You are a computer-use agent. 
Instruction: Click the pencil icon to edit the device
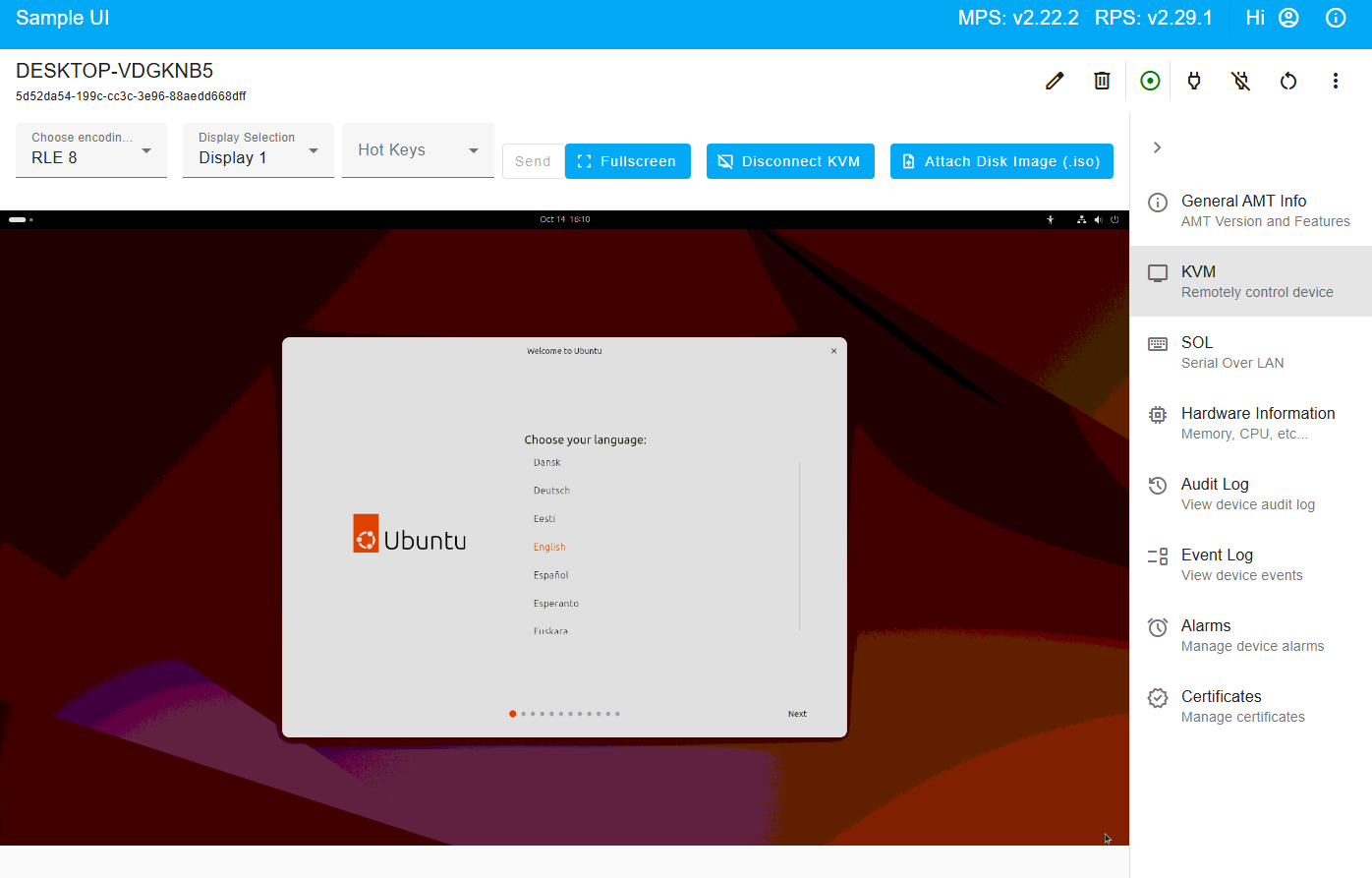click(x=1054, y=81)
